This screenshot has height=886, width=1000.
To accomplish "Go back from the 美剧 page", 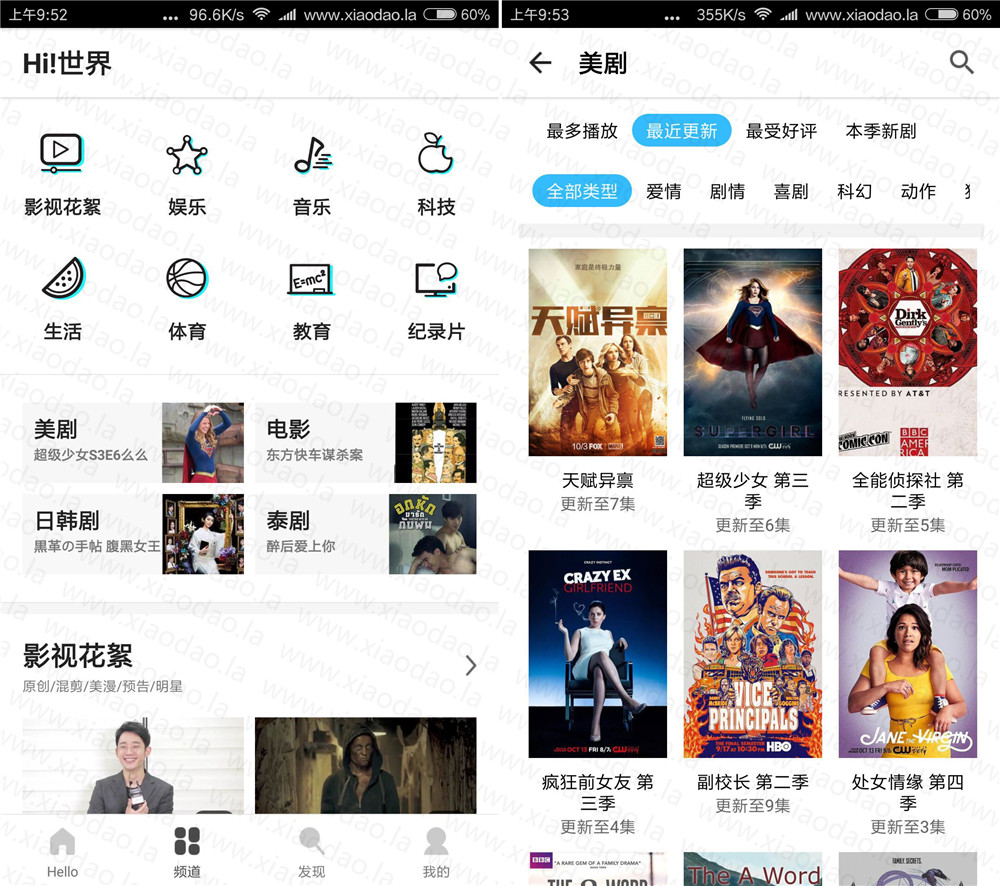I will (x=540, y=63).
